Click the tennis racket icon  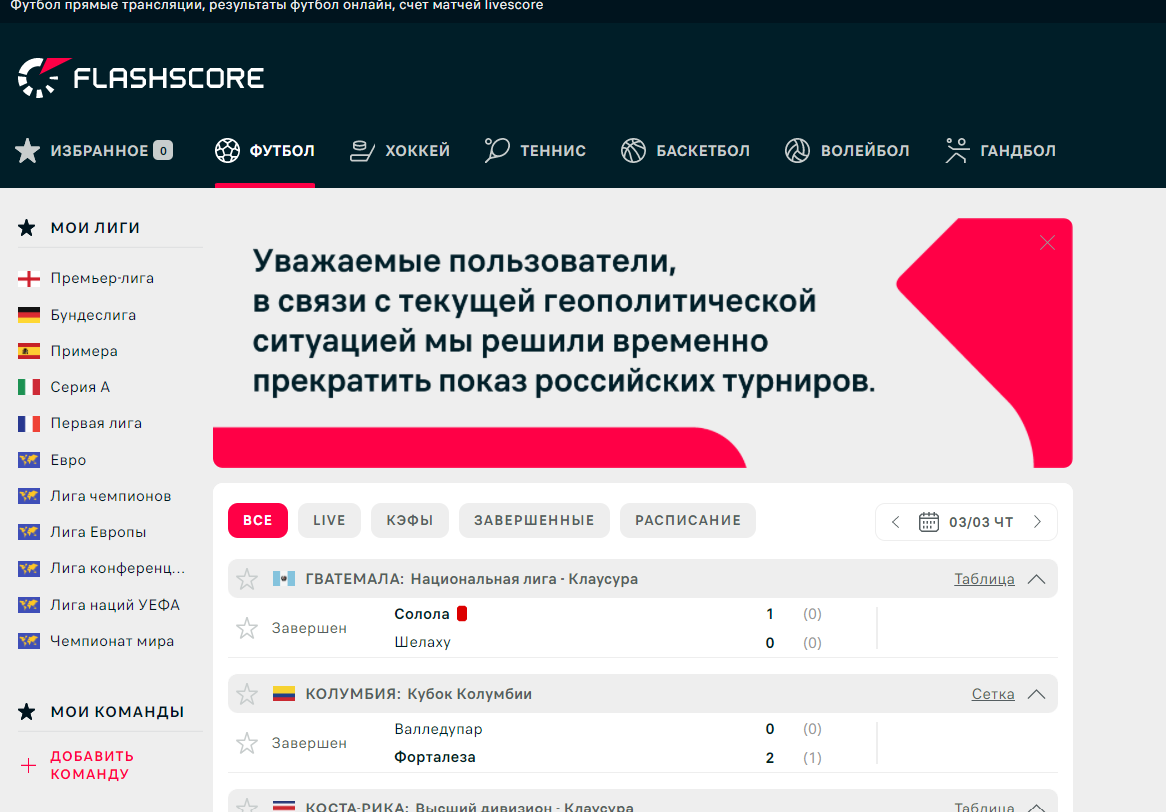coord(497,150)
